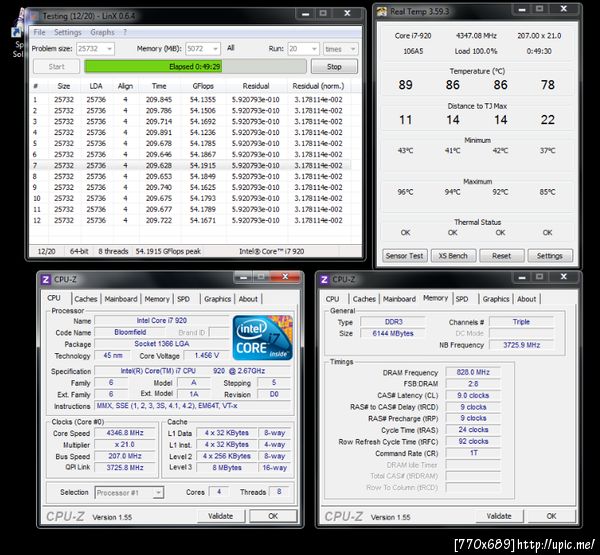
Task: Switch to Memory tab in left CPU-Z
Action: 157,299
